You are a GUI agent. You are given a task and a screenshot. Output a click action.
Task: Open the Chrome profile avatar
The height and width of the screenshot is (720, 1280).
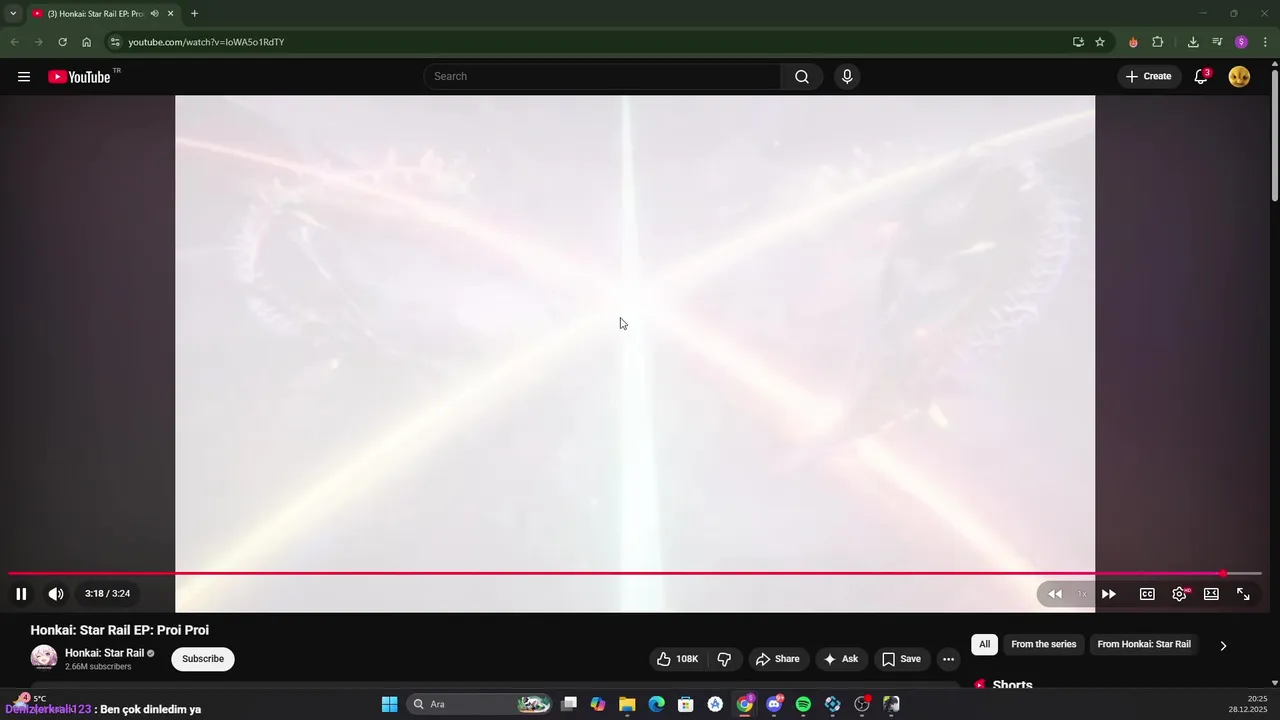(x=1241, y=42)
